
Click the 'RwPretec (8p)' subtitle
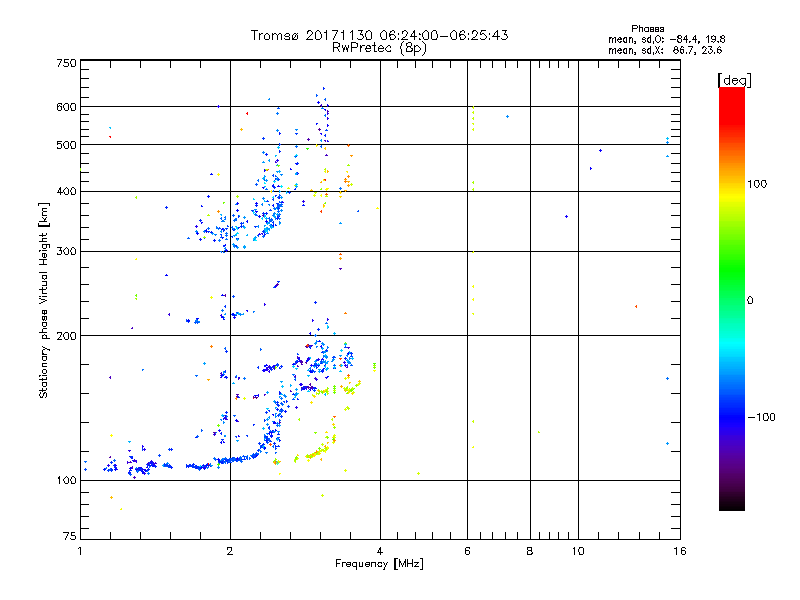379,48
